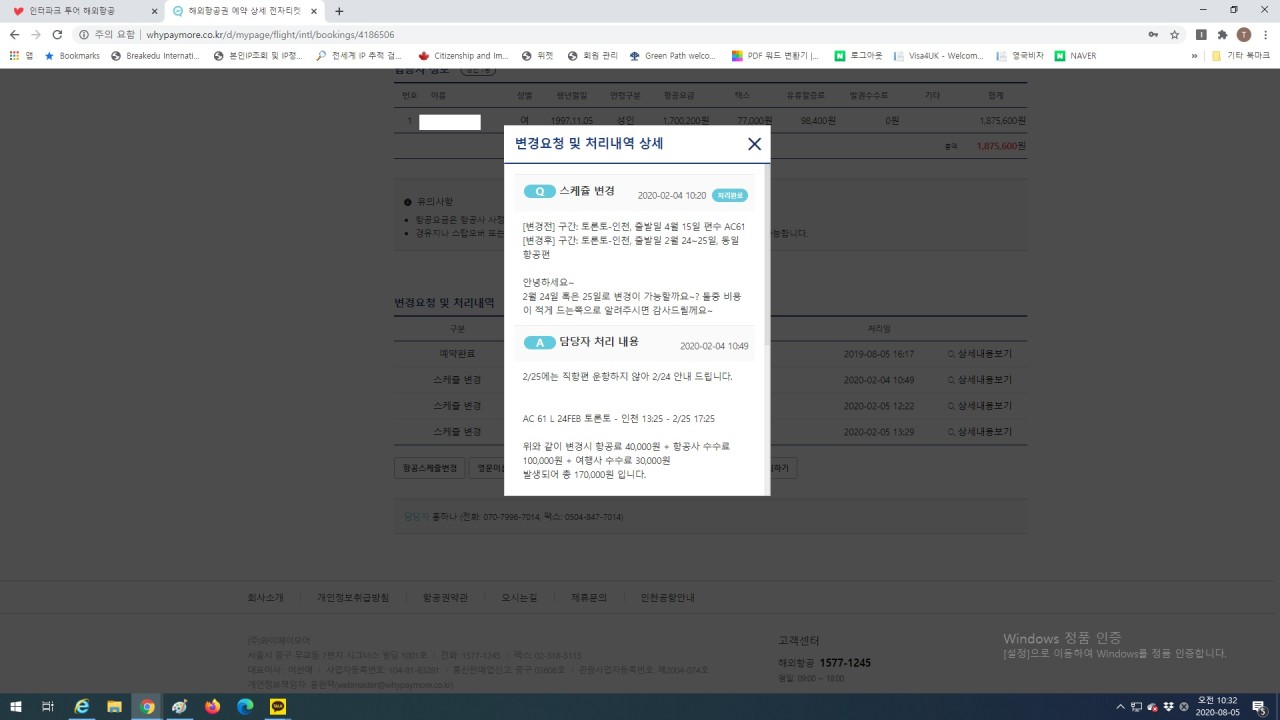The height and width of the screenshot is (720, 1280).
Task: Click the popup's vertical scrollbar
Action: pos(766,260)
